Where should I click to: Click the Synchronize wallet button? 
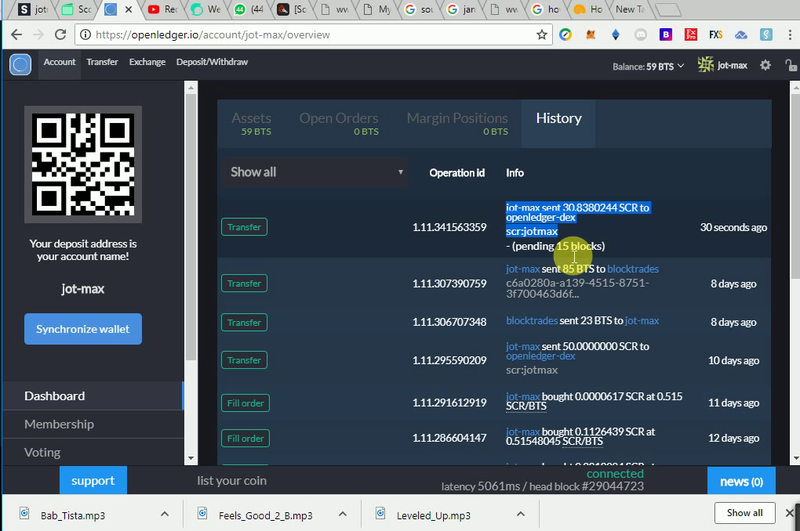pos(83,329)
